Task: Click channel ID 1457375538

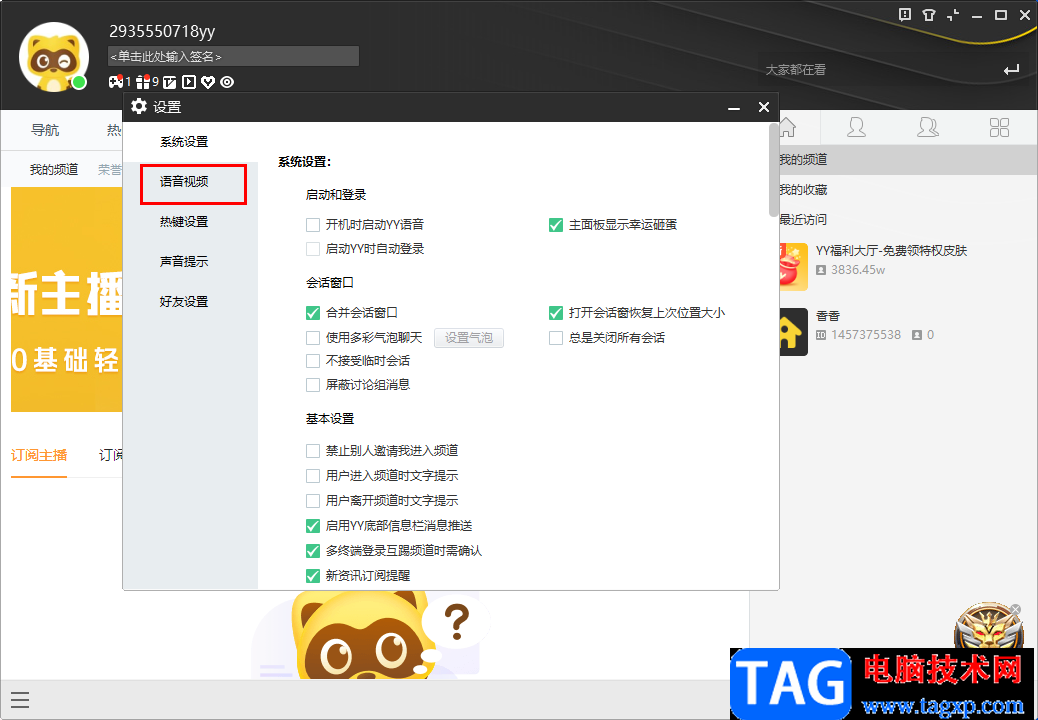Action: 866,335
